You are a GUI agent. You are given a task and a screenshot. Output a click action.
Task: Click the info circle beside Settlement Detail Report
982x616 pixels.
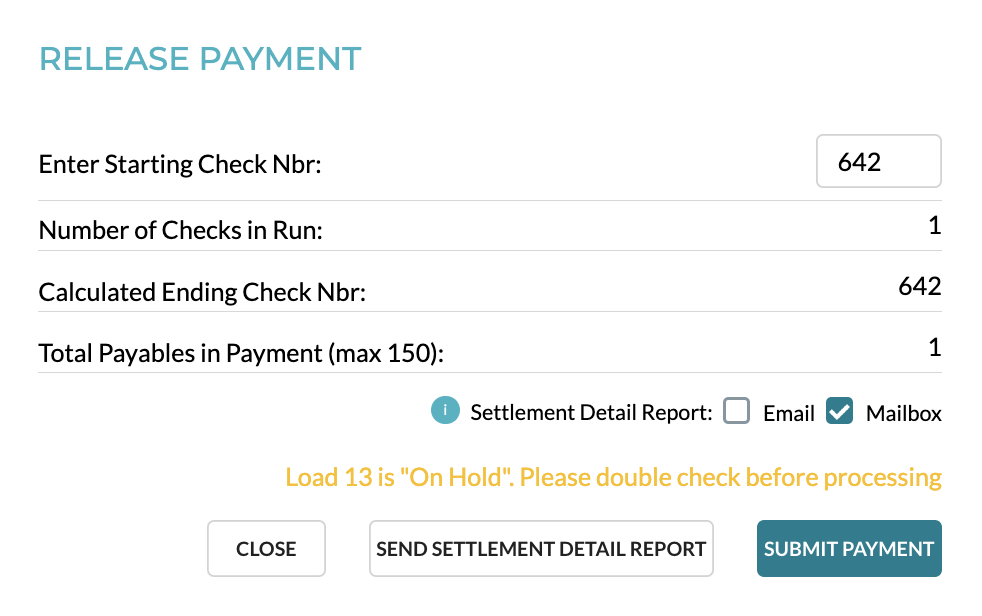click(444, 410)
